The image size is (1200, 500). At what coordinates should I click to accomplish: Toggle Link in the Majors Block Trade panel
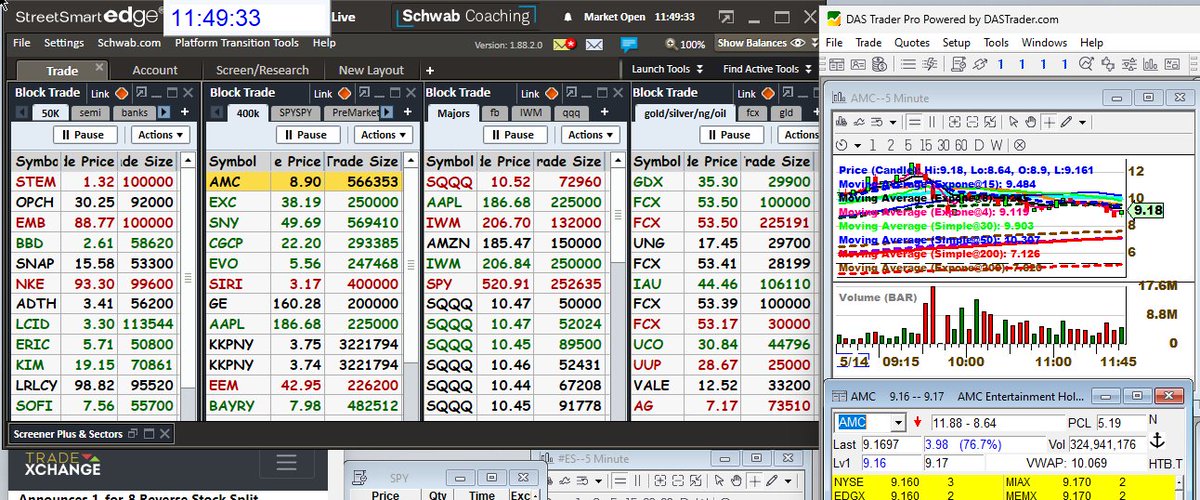click(550, 92)
